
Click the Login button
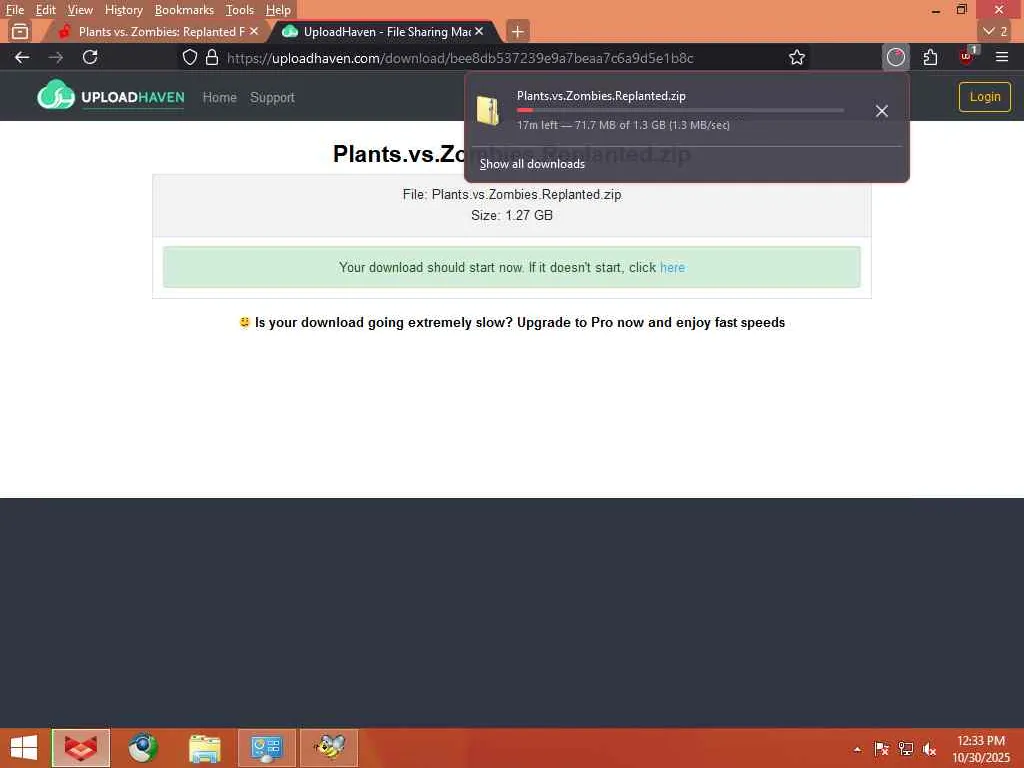pyautogui.click(x=984, y=97)
